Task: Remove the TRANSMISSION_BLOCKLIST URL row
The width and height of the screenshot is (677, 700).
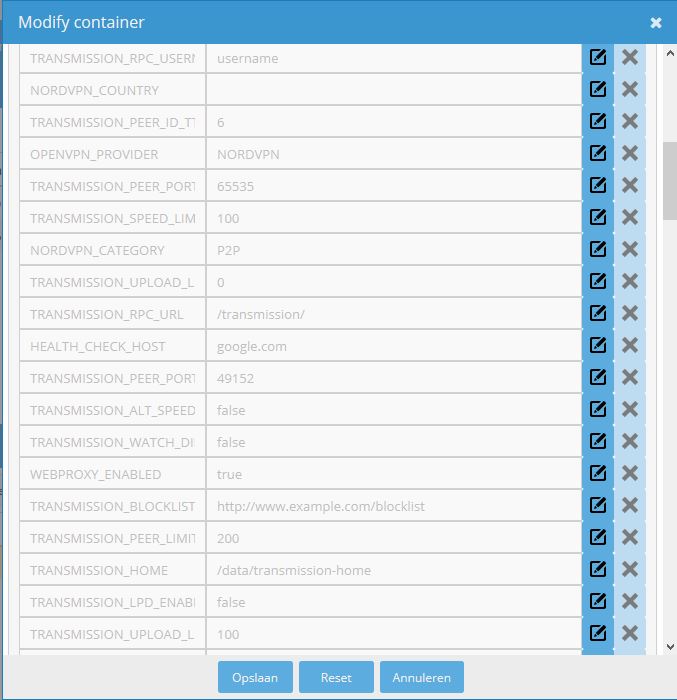Action: [x=630, y=505]
